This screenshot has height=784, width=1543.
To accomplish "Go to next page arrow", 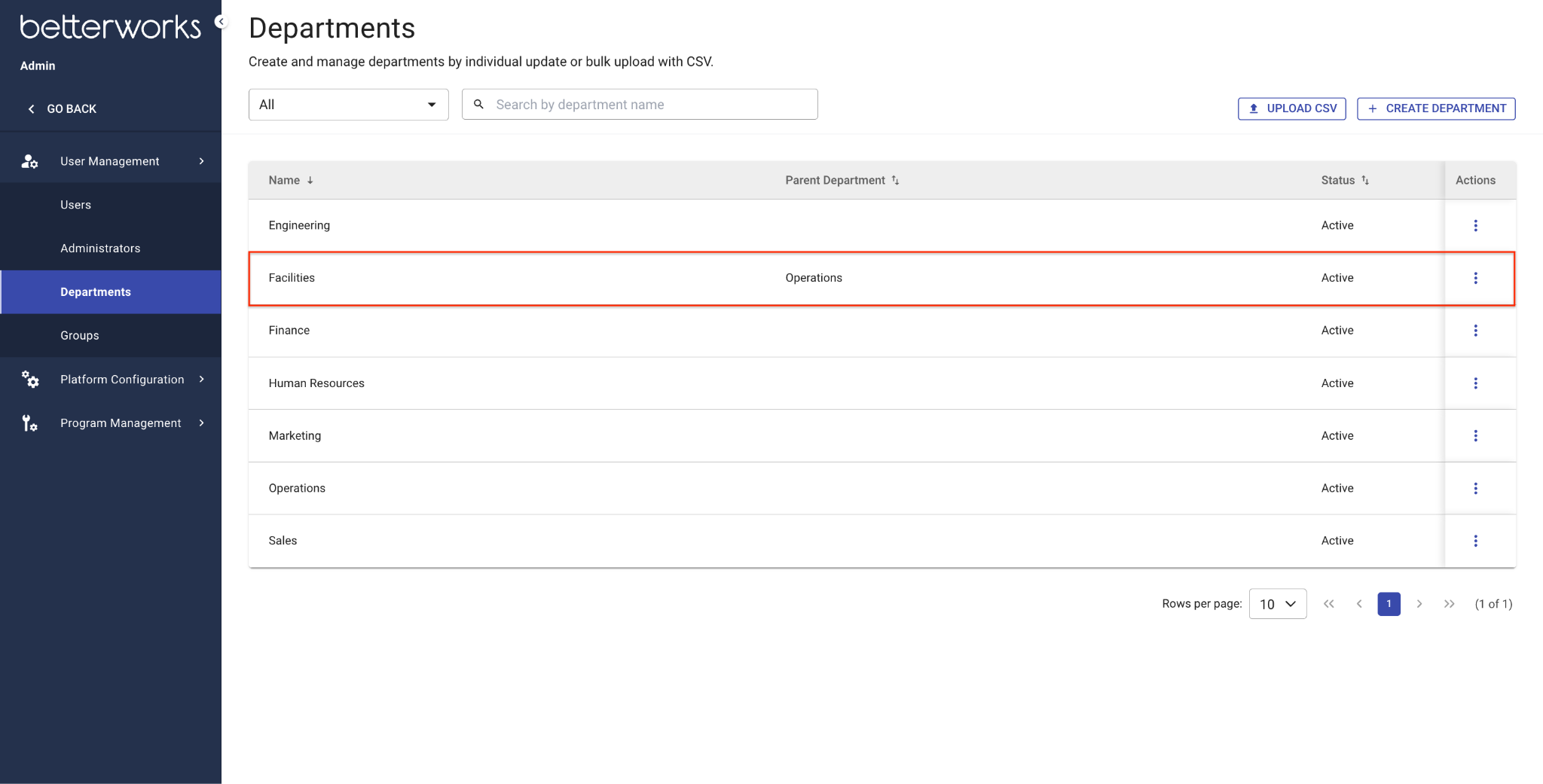I will point(1419,604).
